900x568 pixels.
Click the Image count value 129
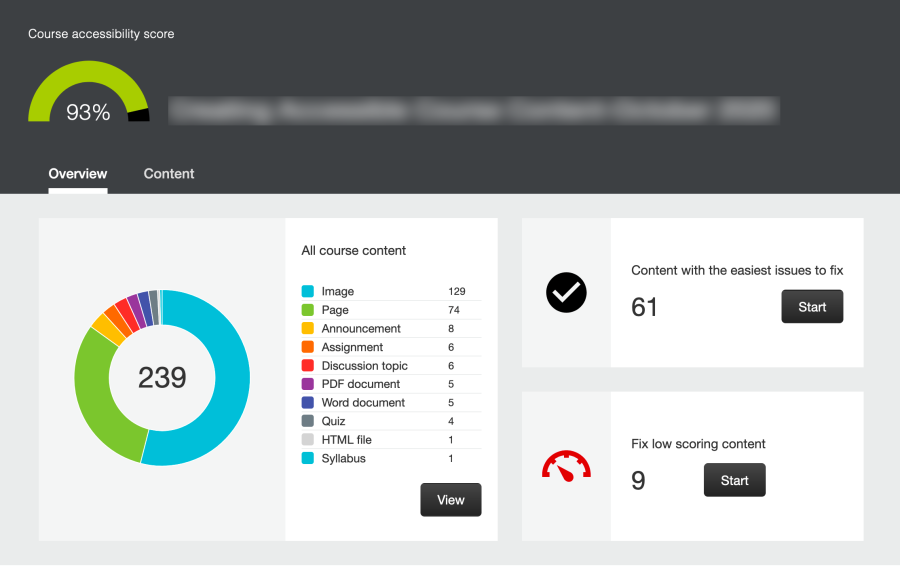coord(456,291)
